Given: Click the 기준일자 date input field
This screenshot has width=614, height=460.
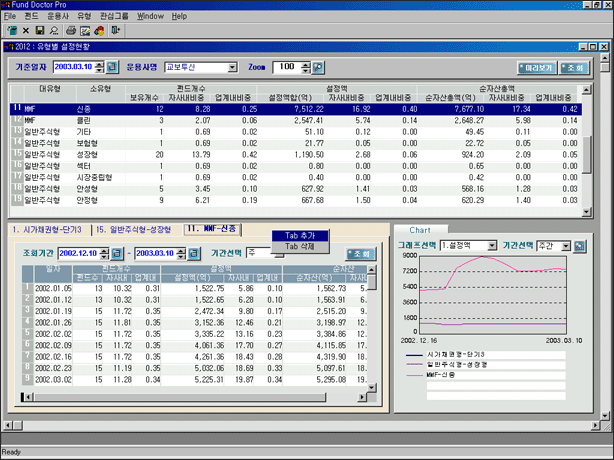Looking at the screenshot, I should [x=78, y=67].
